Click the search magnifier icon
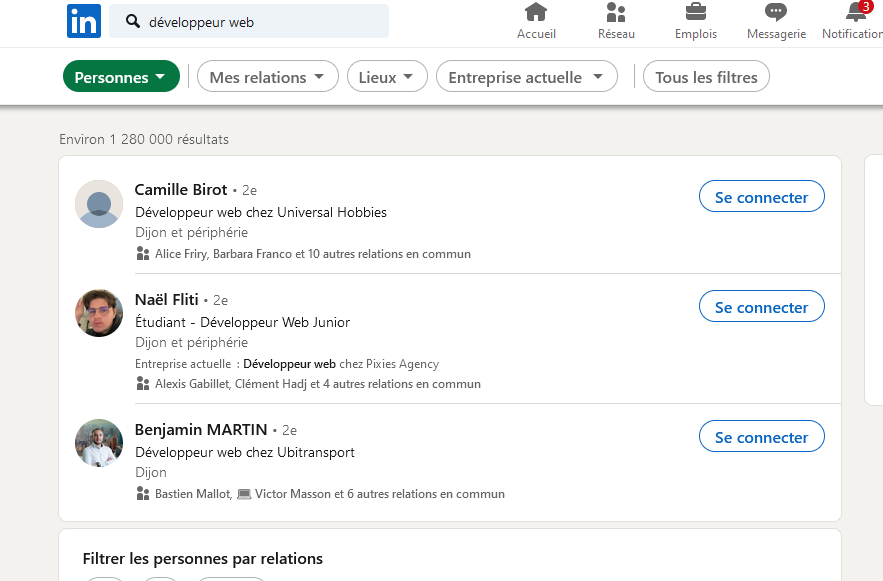 [133, 21]
